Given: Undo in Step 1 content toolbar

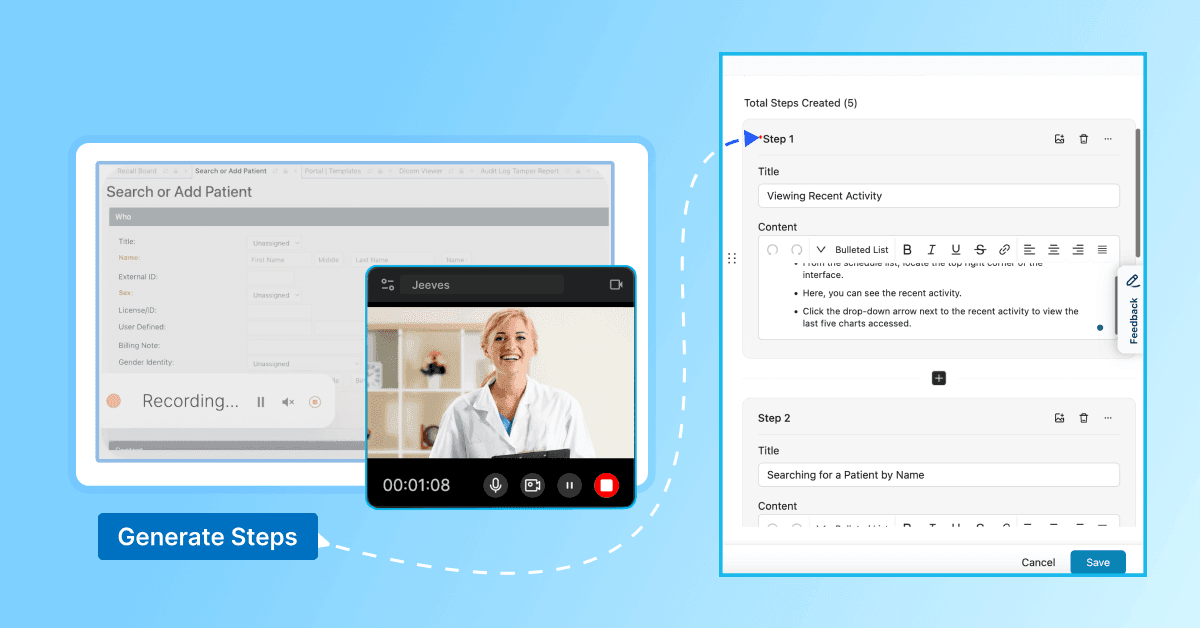Looking at the screenshot, I should point(773,249).
